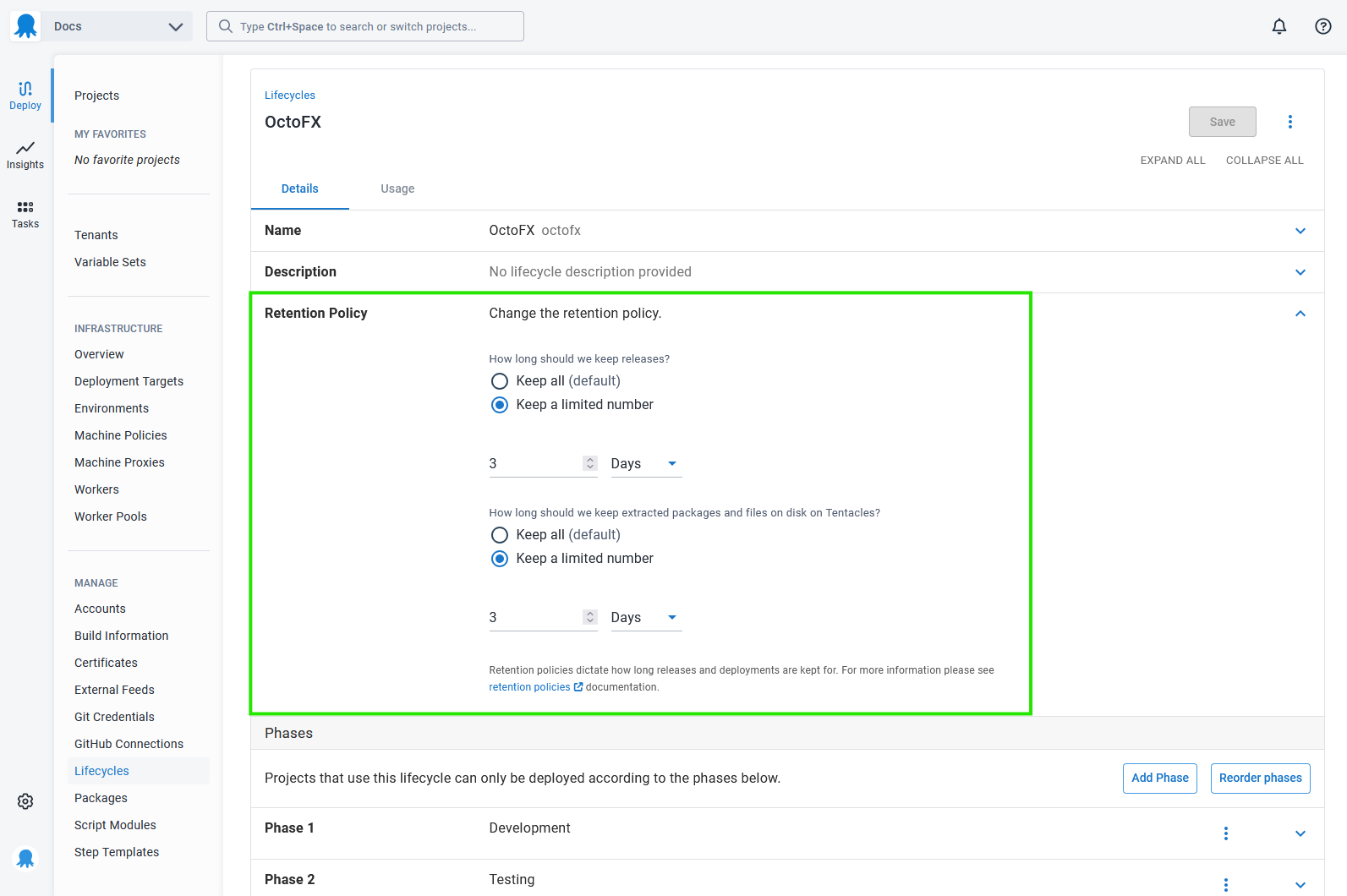Expand Phase 1 Development

click(x=1300, y=833)
